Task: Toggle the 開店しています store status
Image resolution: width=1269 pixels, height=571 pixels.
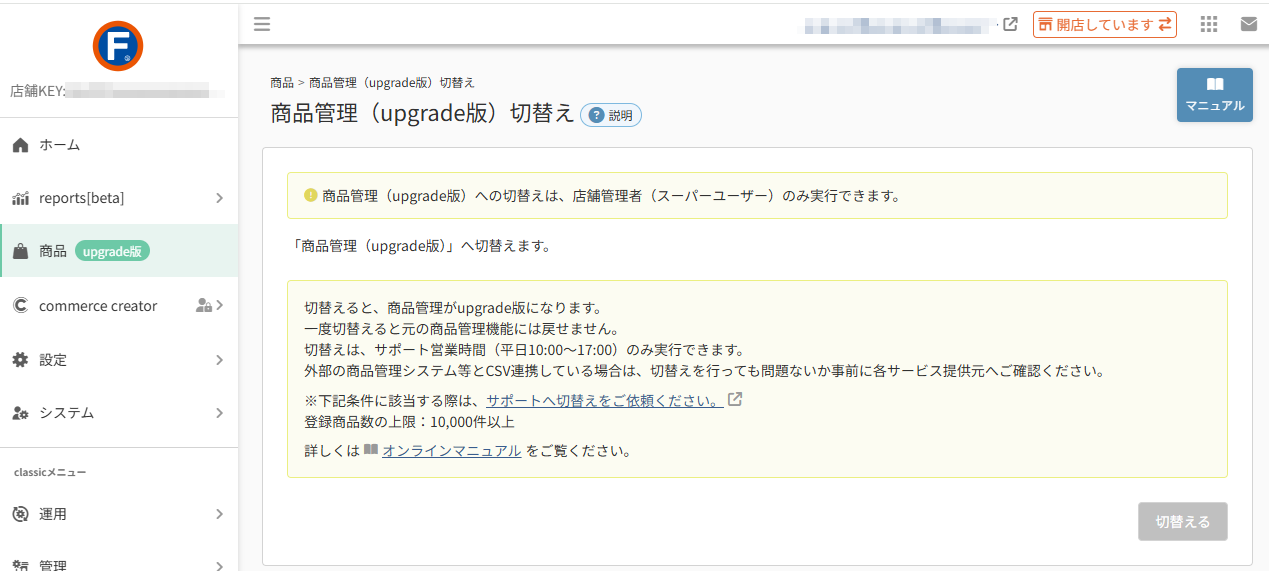Action: point(1105,24)
